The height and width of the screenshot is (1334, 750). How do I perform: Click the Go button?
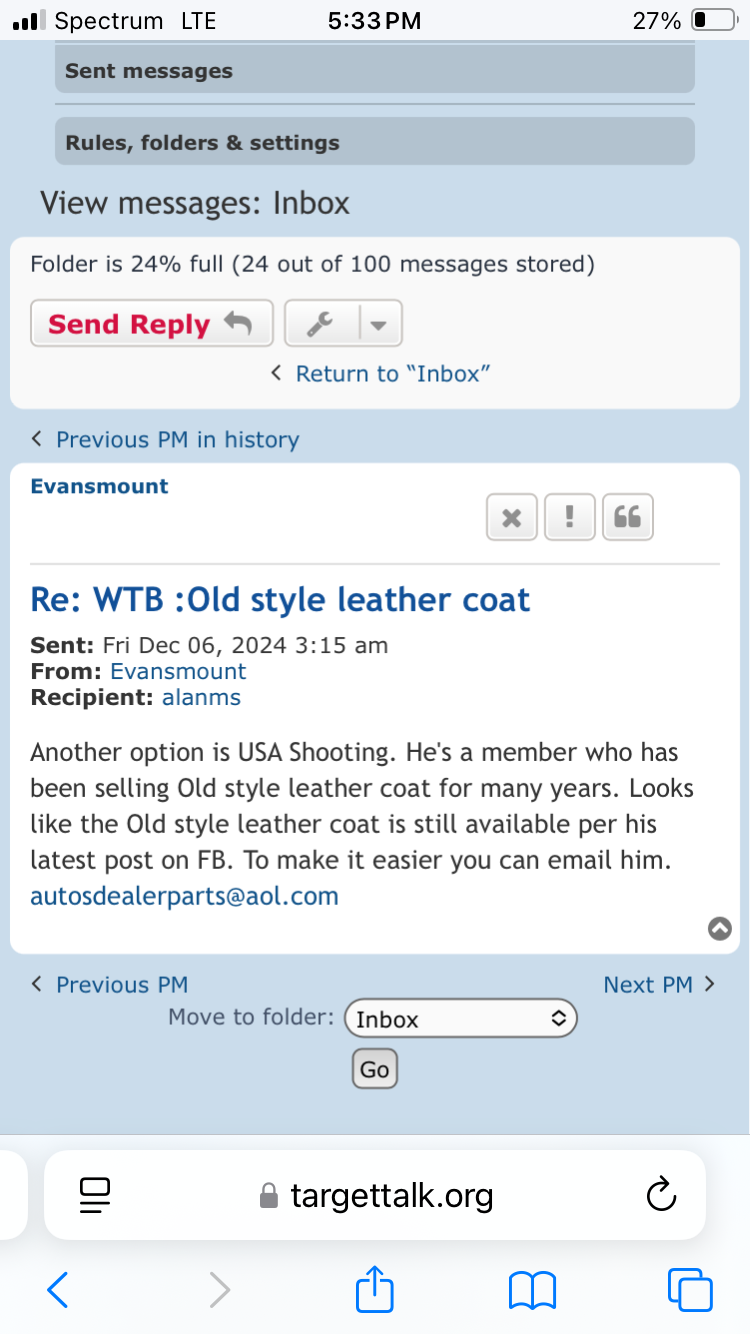pos(375,1069)
